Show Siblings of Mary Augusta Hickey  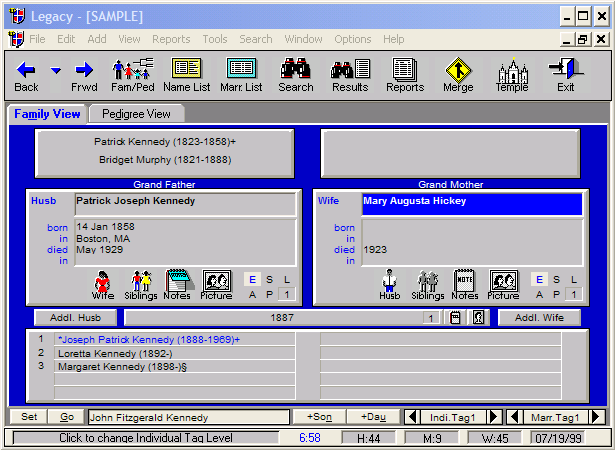(x=428, y=285)
